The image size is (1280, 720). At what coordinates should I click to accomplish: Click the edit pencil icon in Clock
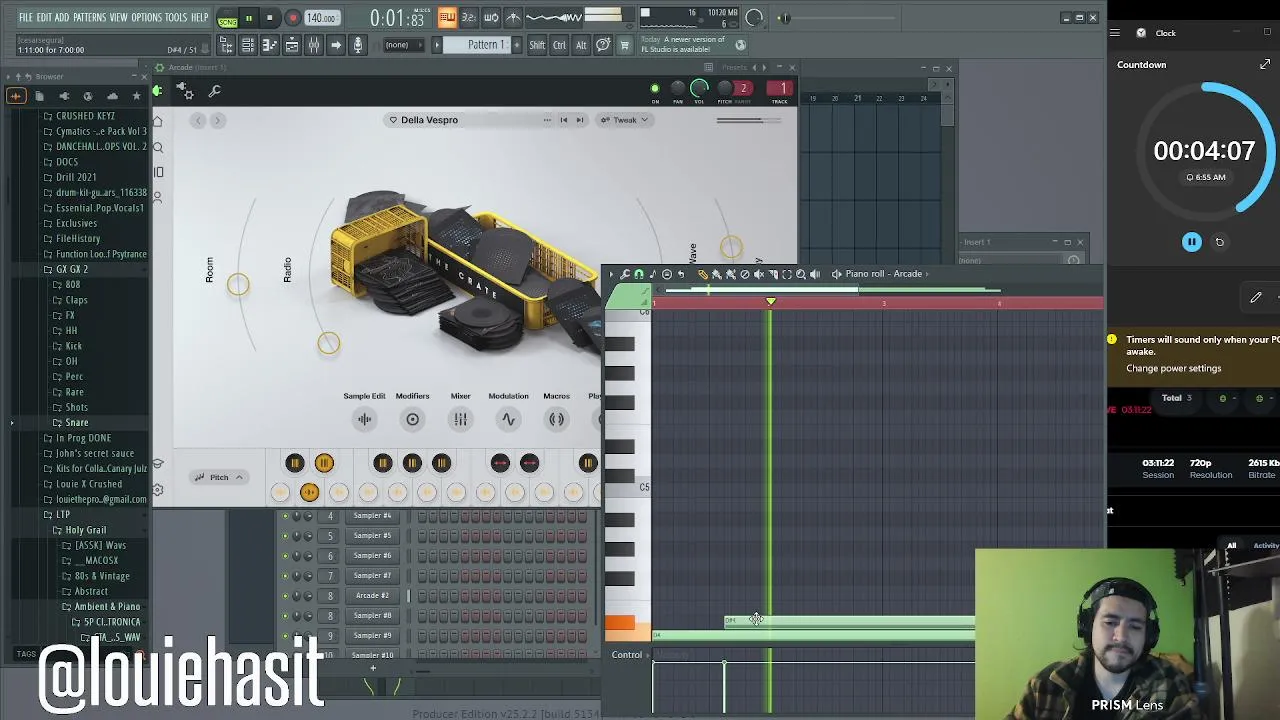1256,297
